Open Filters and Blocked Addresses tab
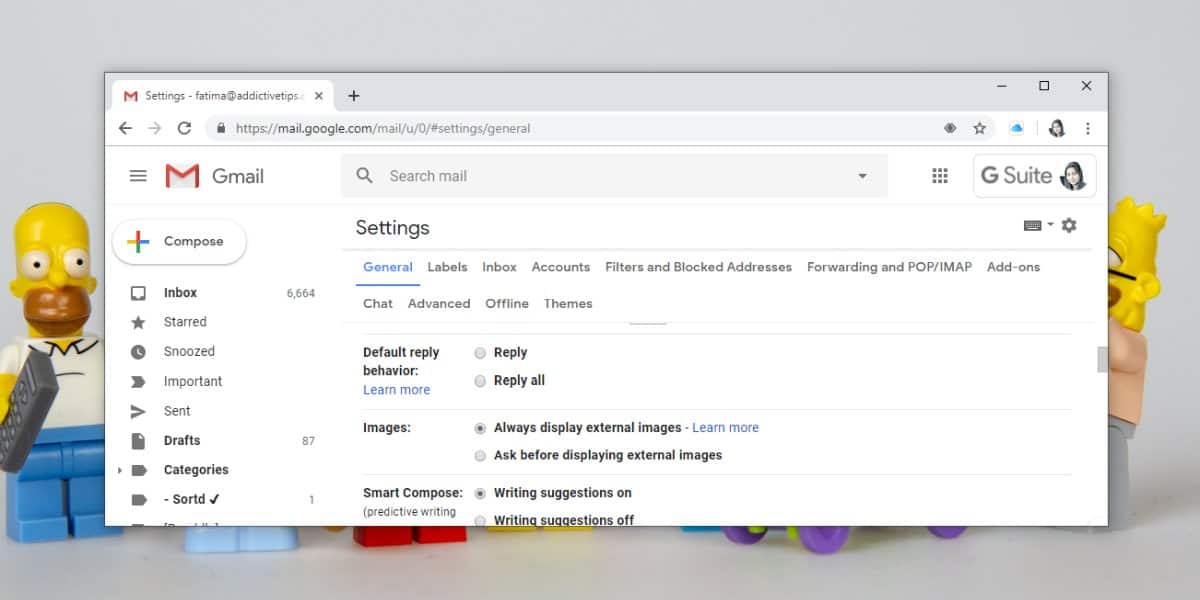 (698, 267)
